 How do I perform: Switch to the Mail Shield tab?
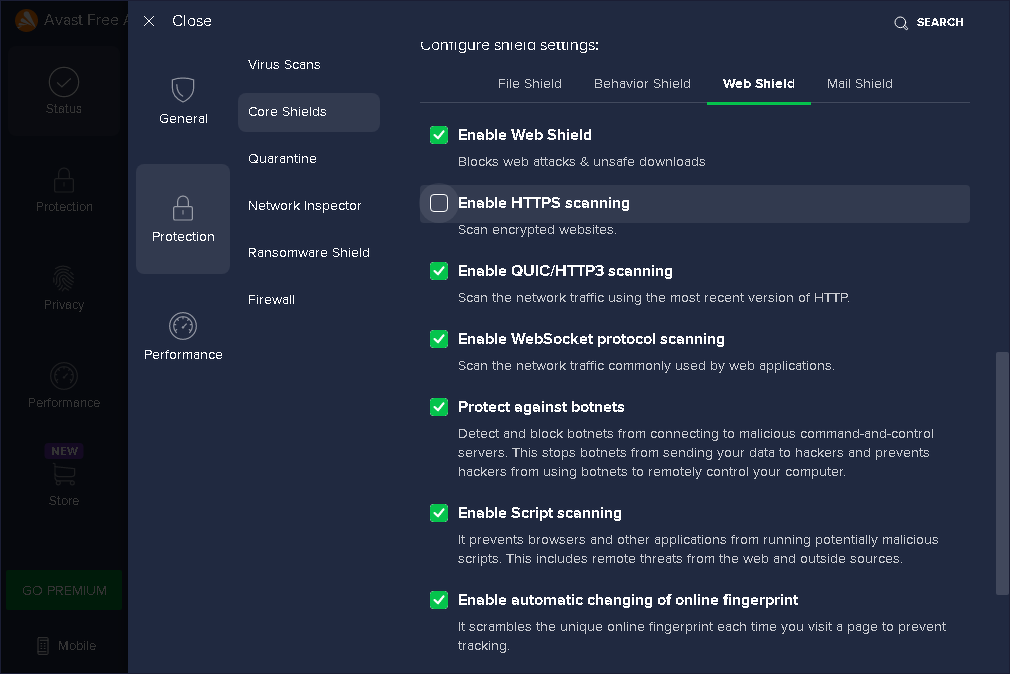[x=860, y=84]
